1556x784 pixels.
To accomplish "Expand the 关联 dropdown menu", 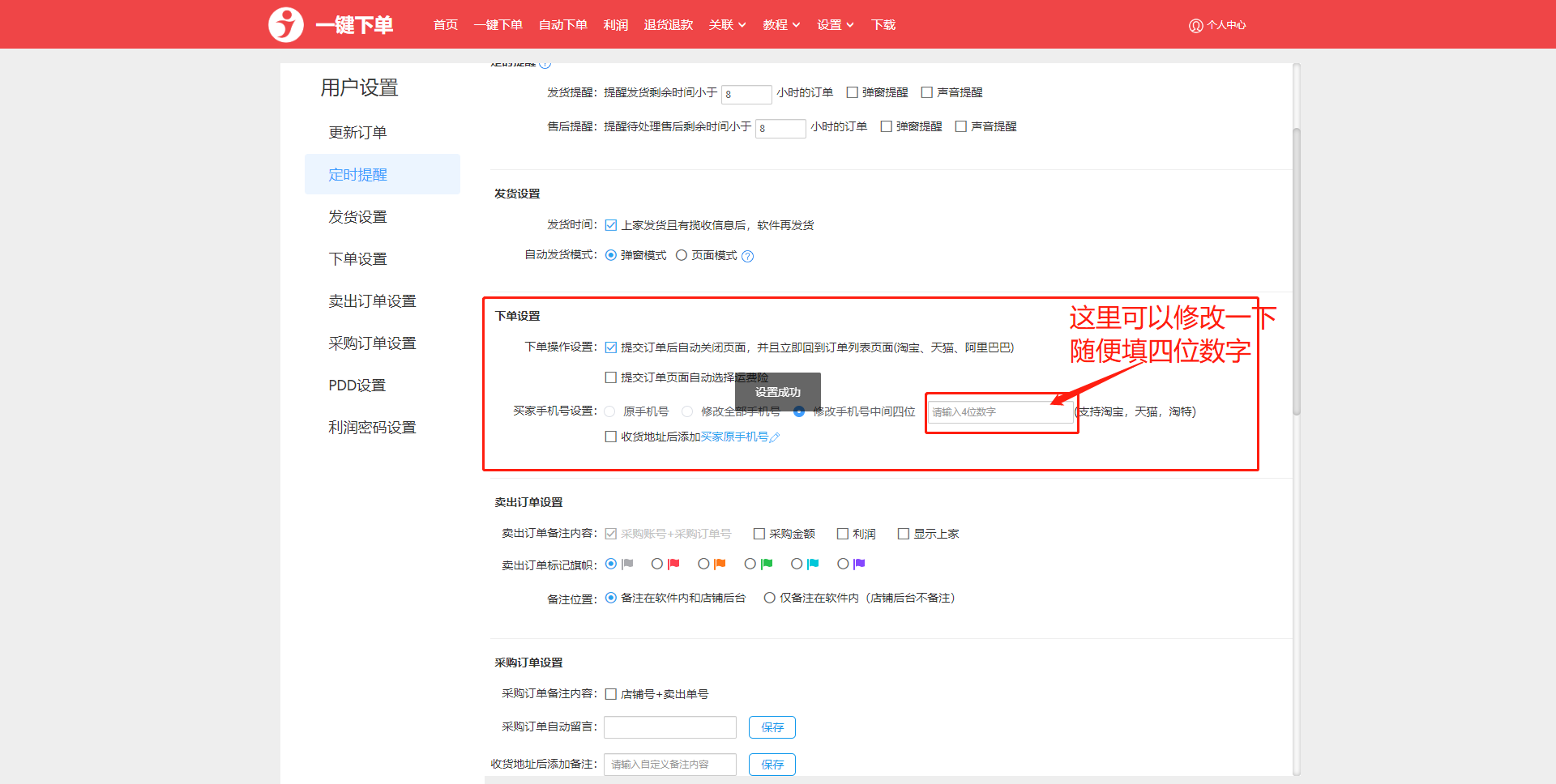I will pyautogui.click(x=727, y=25).
